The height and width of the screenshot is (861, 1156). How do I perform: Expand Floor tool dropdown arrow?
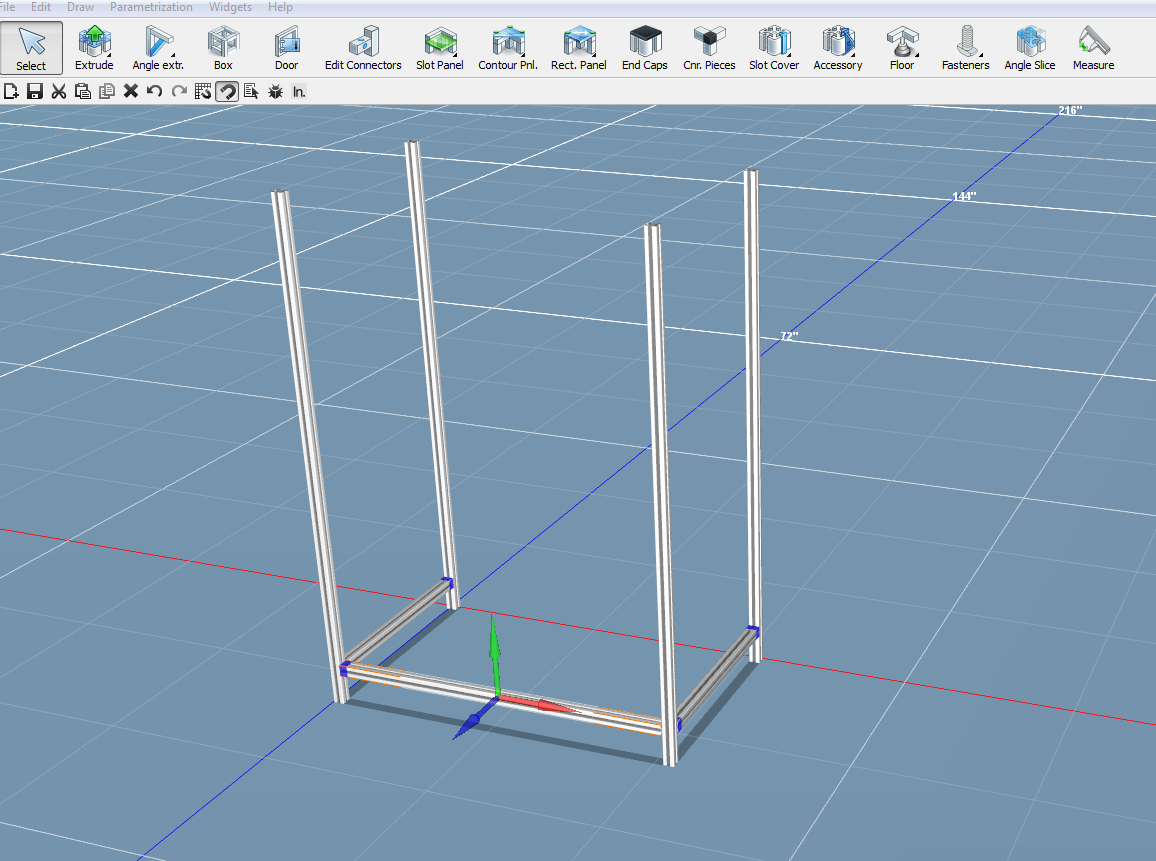coord(917,55)
